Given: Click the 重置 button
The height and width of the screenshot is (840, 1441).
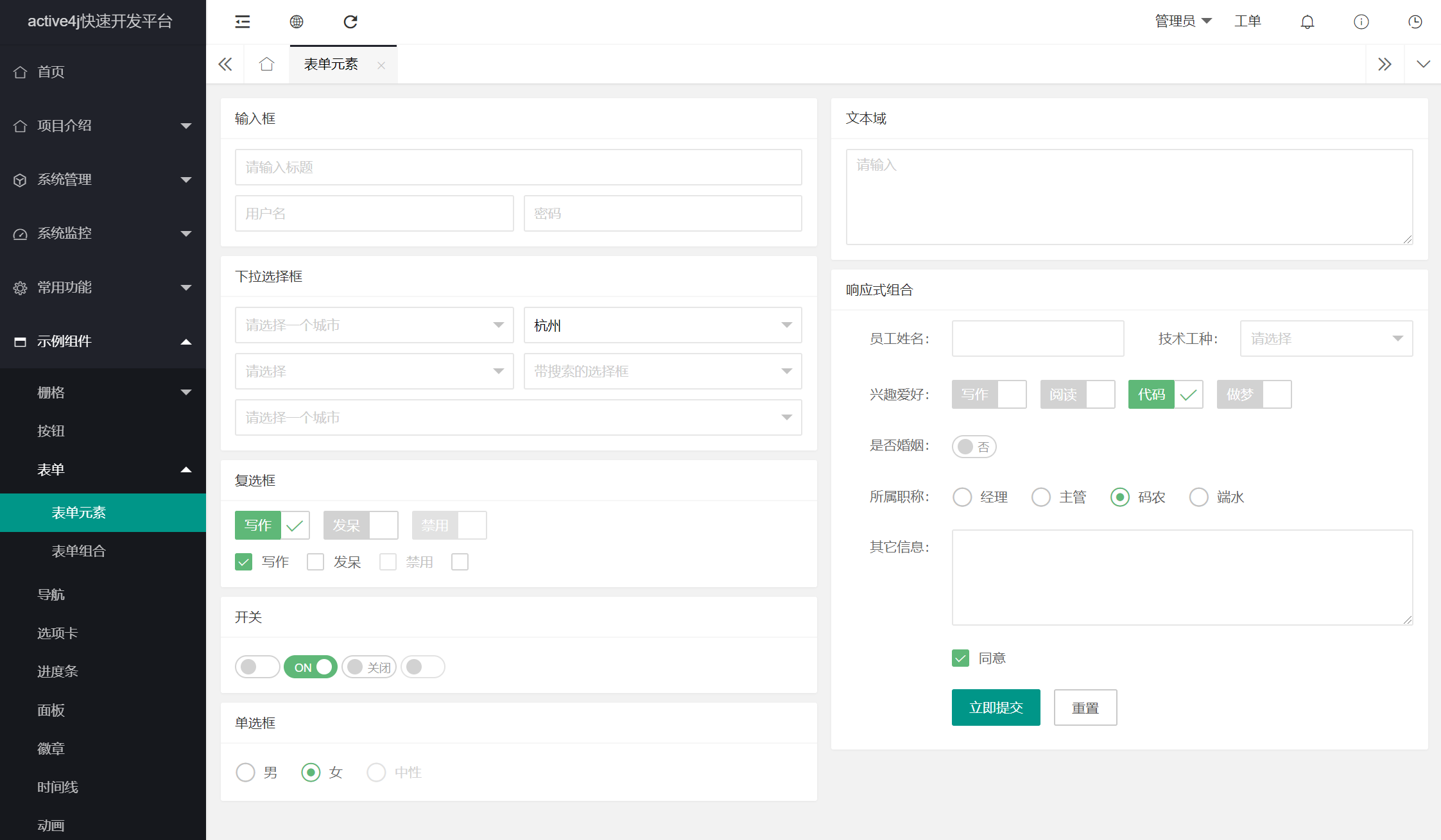Looking at the screenshot, I should pos(1085,708).
